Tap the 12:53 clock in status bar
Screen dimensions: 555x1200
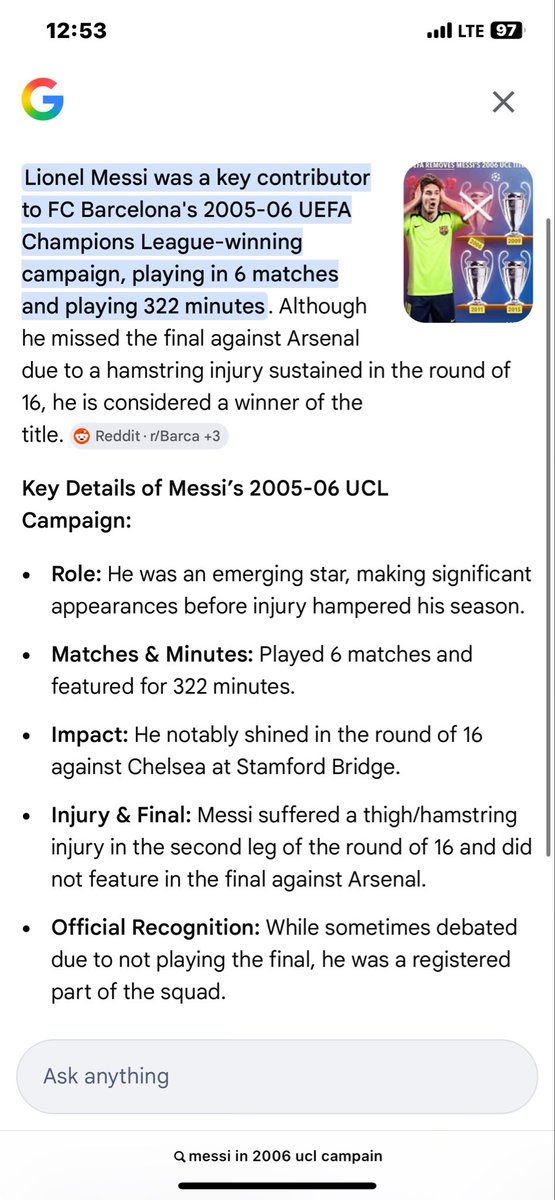(x=76, y=31)
